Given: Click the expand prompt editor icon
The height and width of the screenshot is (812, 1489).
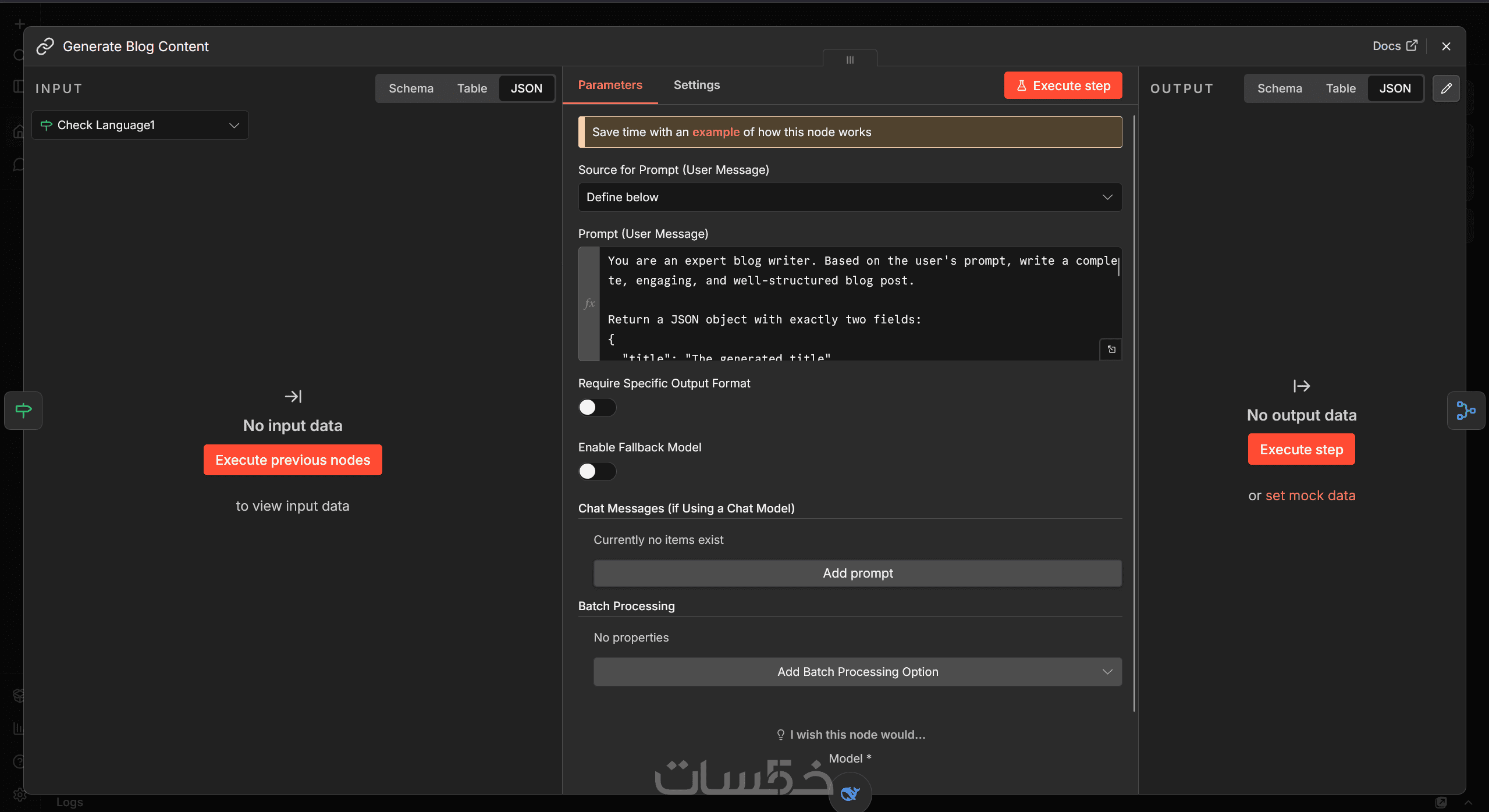Looking at the screenshot, I should point(1111,349).
